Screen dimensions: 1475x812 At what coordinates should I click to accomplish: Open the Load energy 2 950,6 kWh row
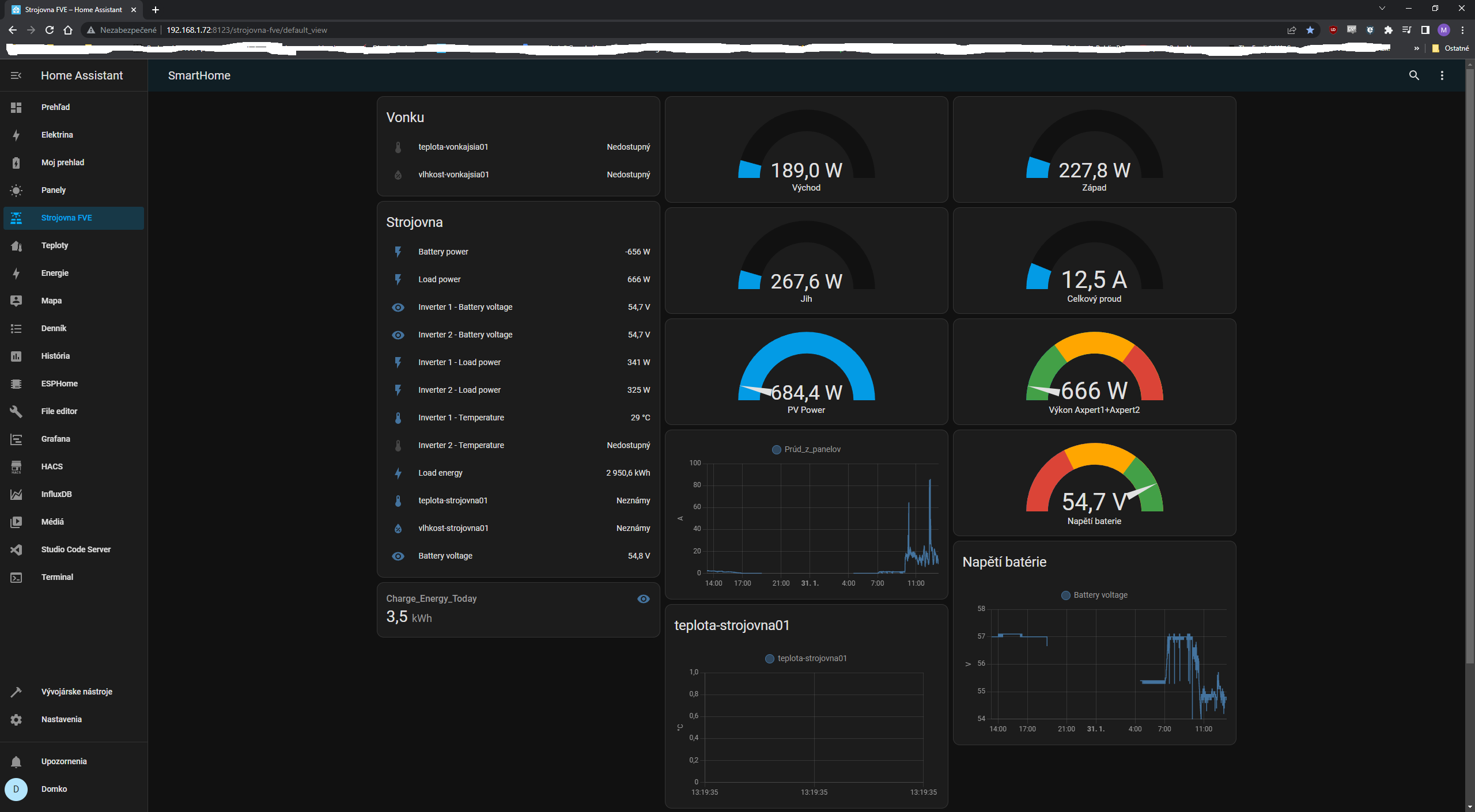(518, 473)
